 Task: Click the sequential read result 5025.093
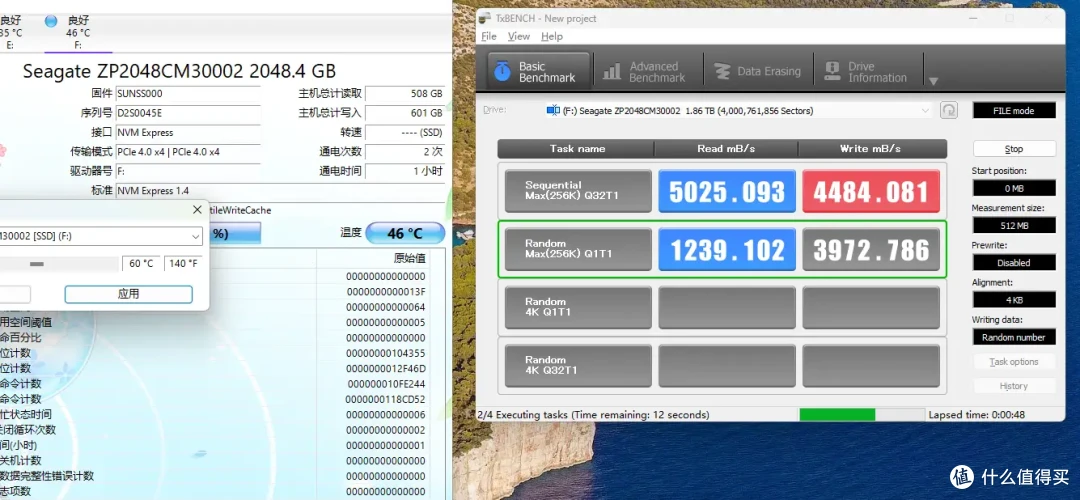click(727, 191)
